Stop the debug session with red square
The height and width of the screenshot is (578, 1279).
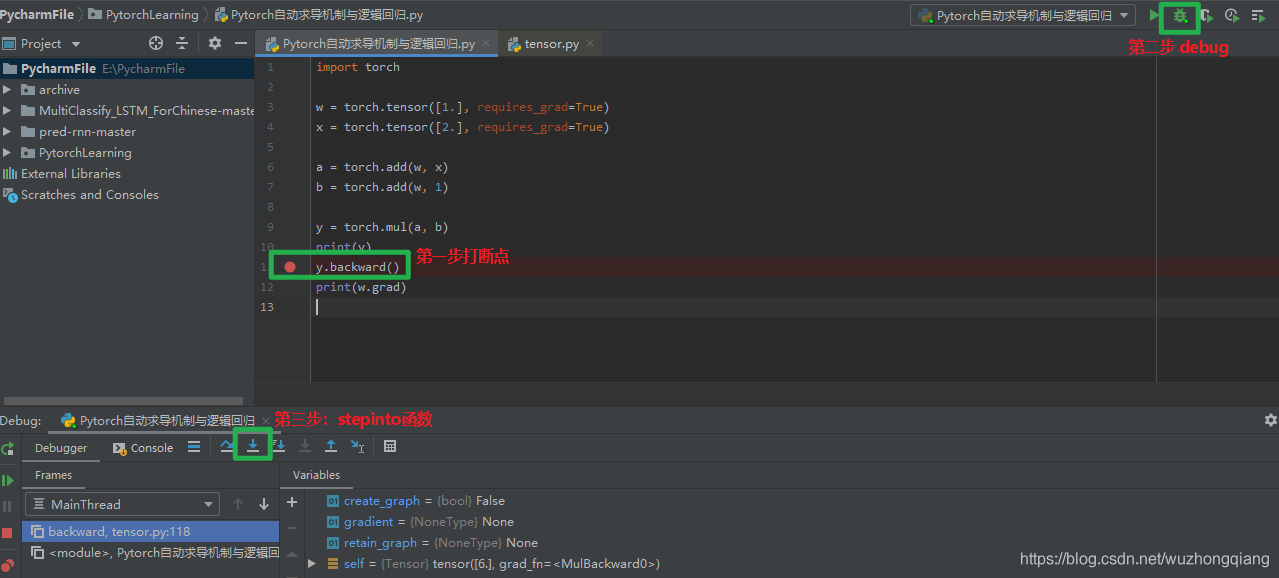tap(8, 534)
